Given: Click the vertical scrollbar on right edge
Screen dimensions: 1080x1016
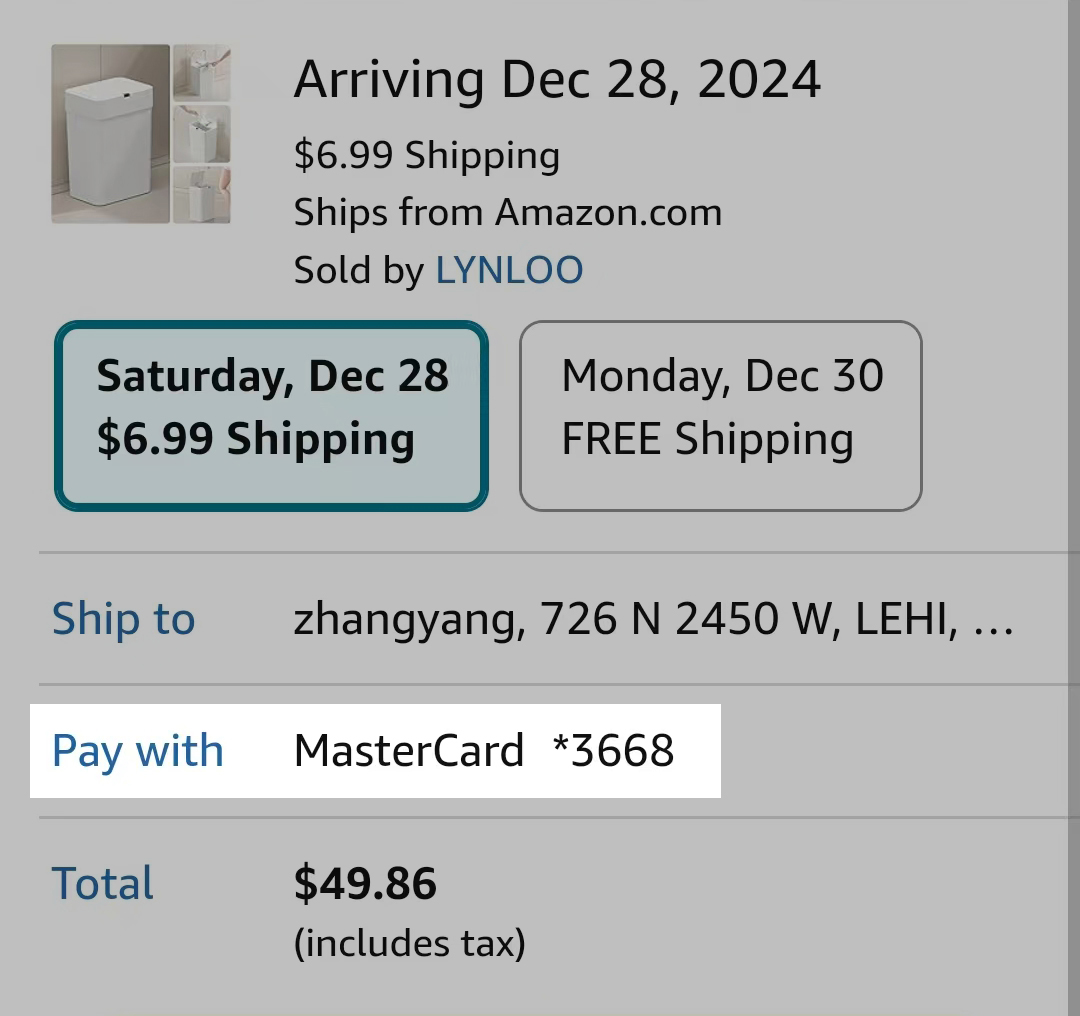Looking at the screenshot, I should pyautogui.click(x=1073, y=500).
